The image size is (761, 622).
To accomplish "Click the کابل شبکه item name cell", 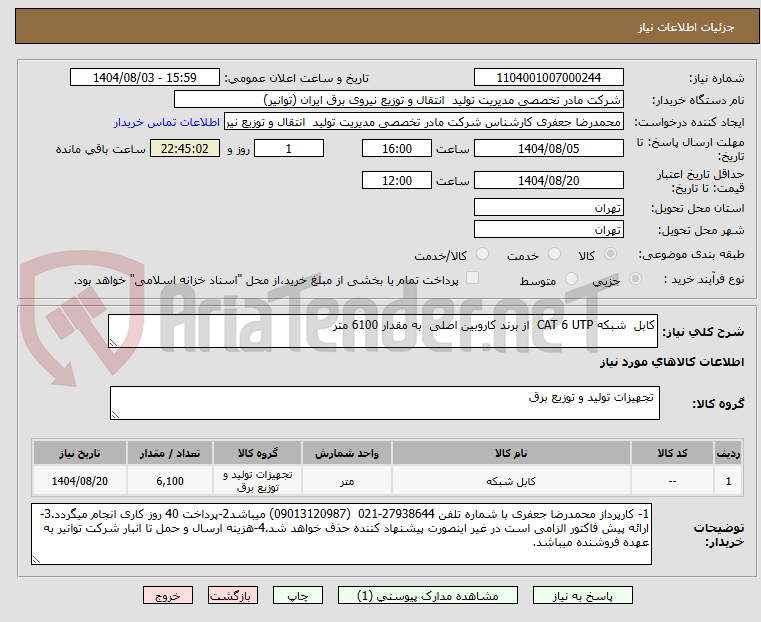I will click(x=511, y=481).
